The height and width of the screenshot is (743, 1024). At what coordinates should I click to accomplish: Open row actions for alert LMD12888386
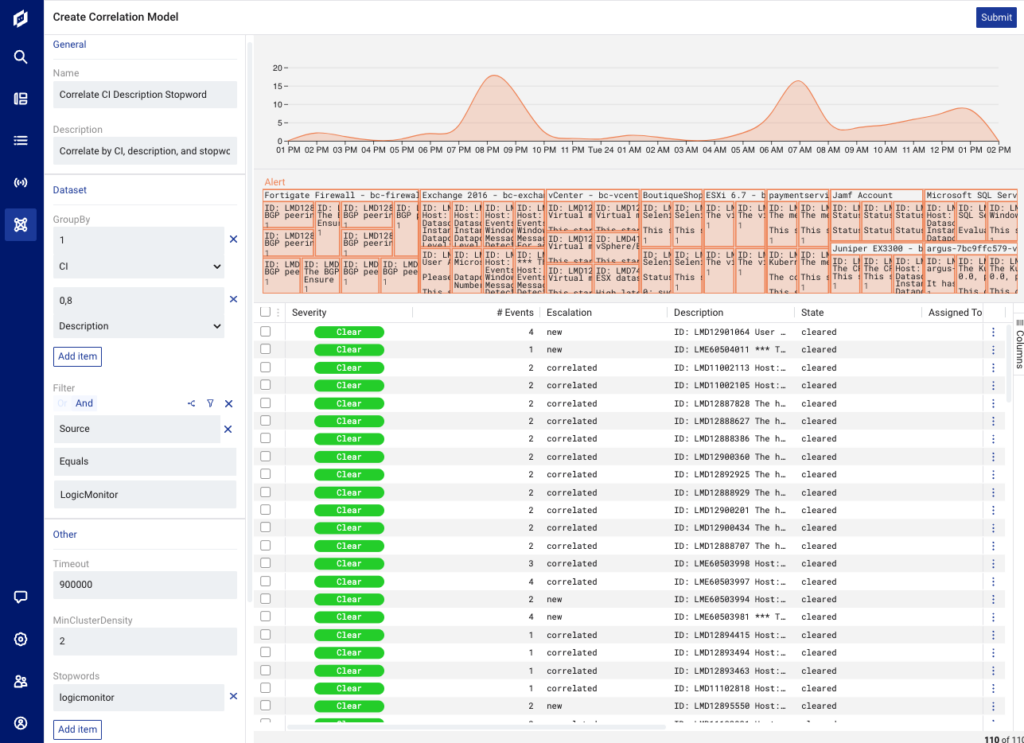993,439
